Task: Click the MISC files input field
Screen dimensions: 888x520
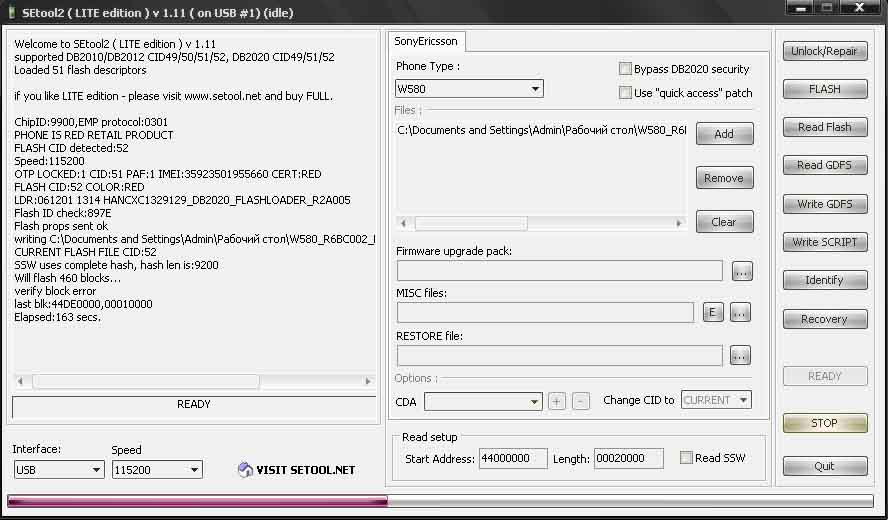Action: (545, 312)
